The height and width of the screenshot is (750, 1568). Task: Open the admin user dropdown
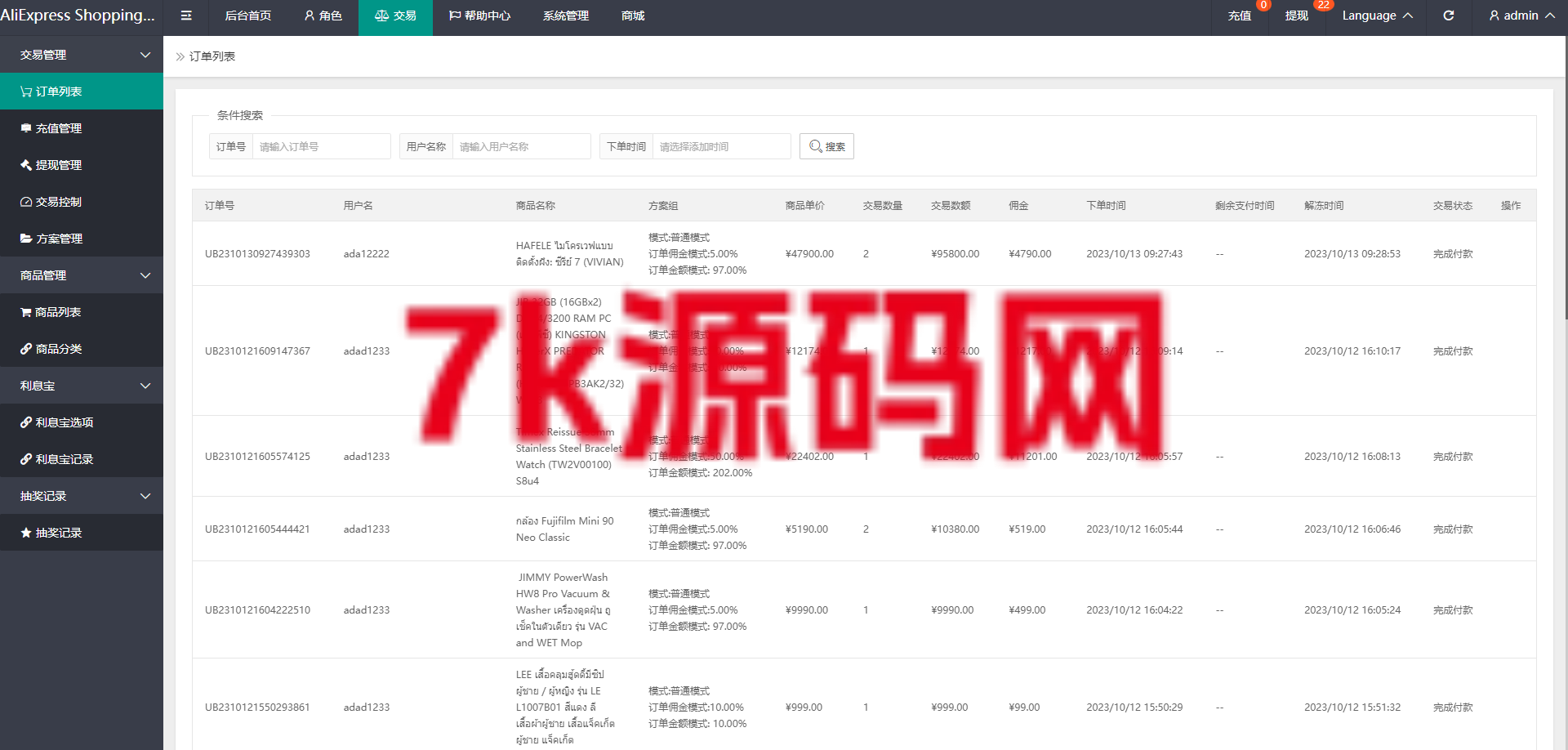click(x=1521, y=16)
